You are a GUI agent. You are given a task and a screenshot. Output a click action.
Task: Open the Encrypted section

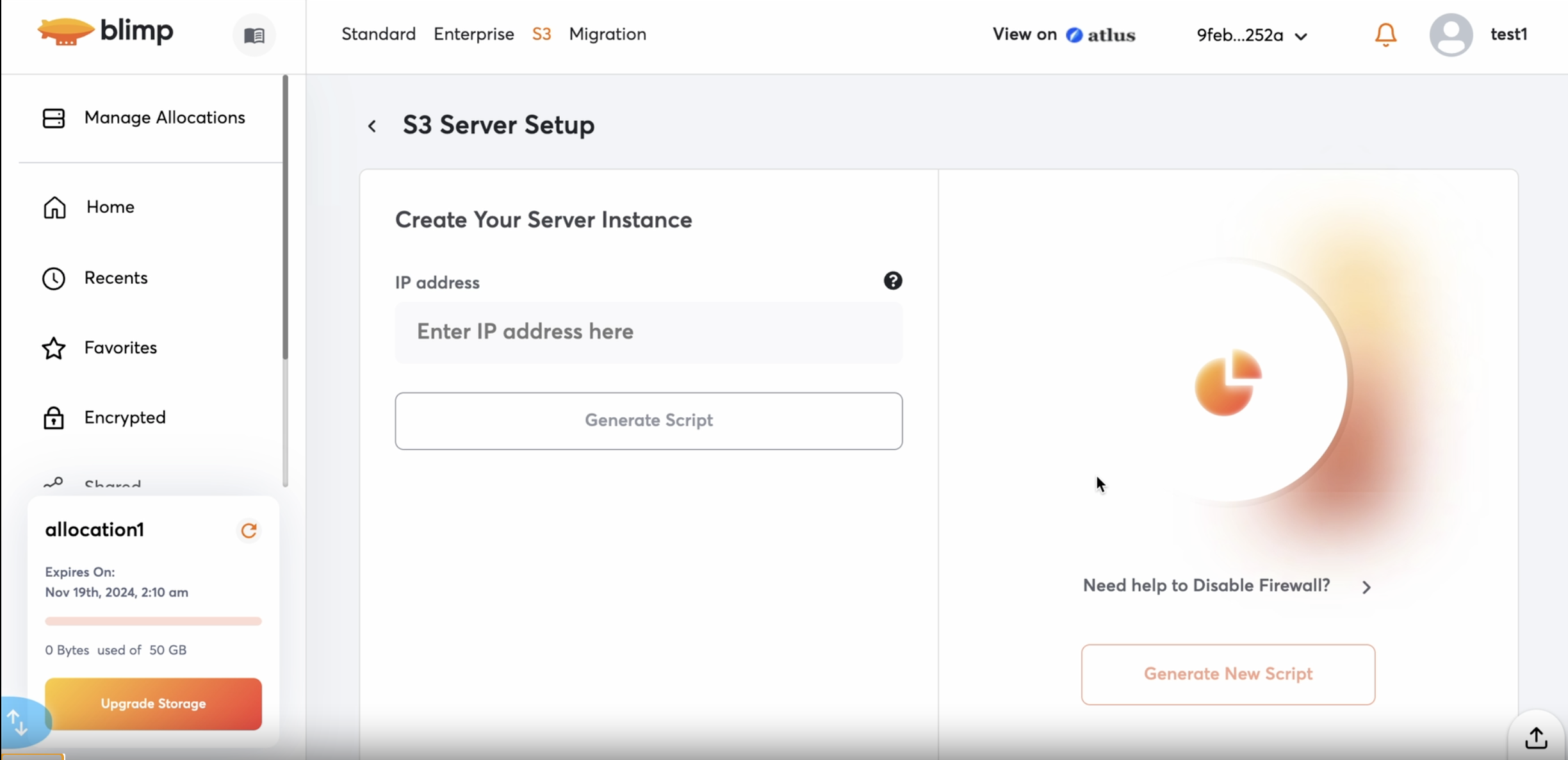pos(125,418)
